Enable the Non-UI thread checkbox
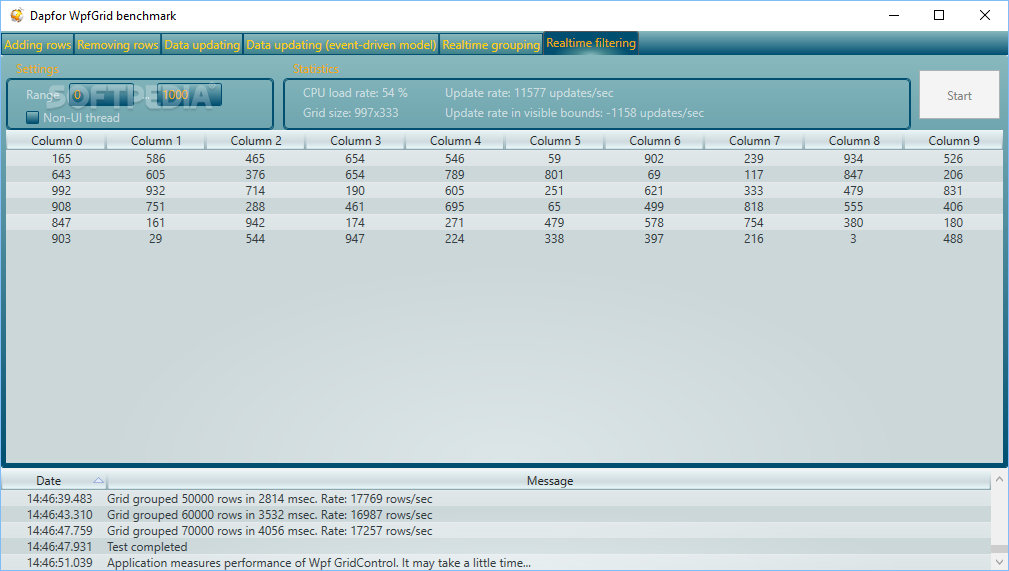 point(32,117)
